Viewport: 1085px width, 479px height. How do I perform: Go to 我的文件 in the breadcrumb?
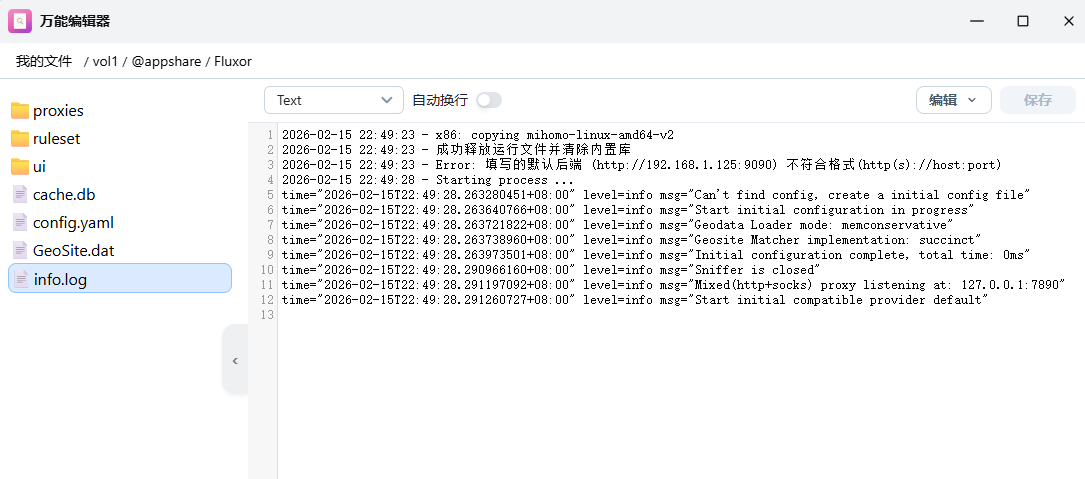[44, 62]
